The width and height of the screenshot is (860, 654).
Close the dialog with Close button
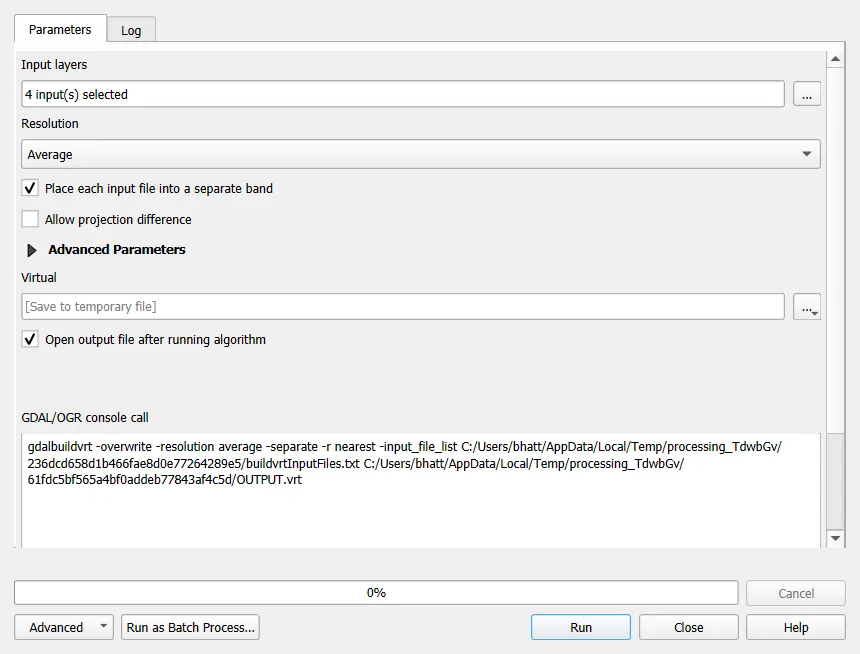tap(688, 627)
